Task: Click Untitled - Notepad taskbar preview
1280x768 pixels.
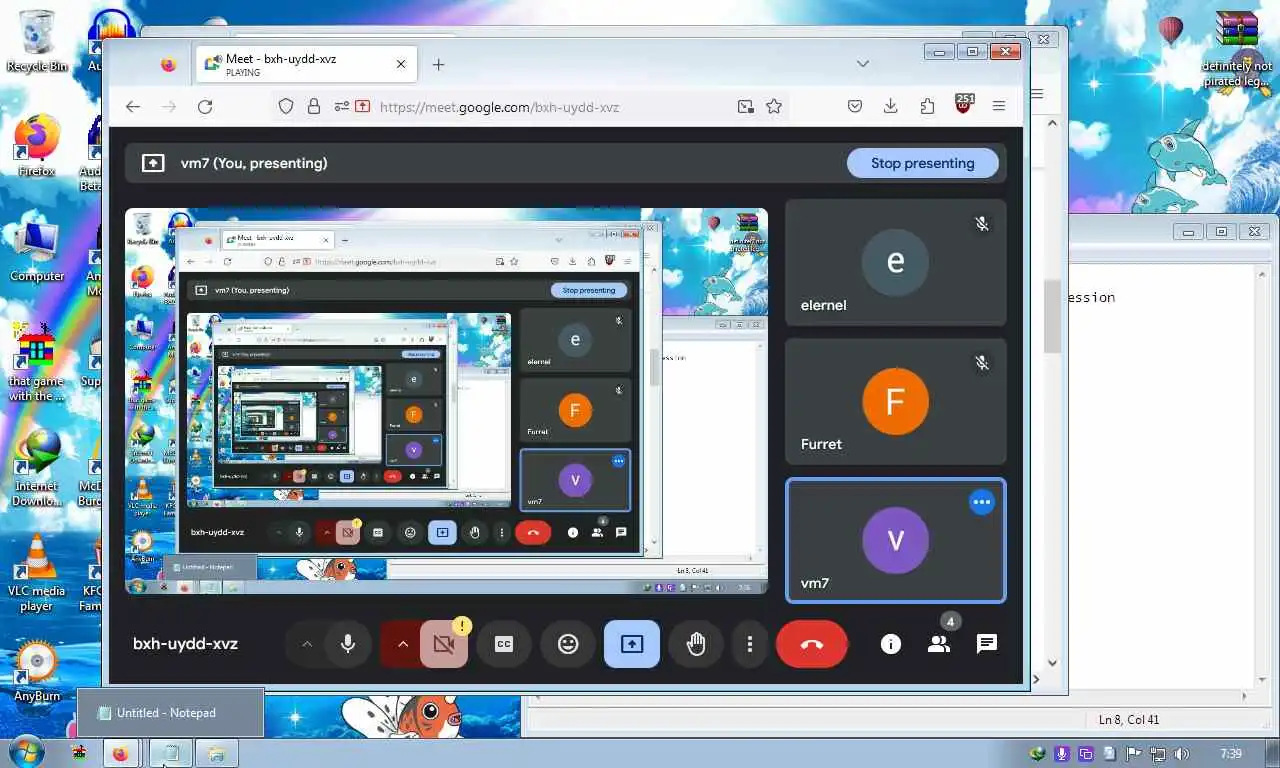Action: [x=171, y=712]
